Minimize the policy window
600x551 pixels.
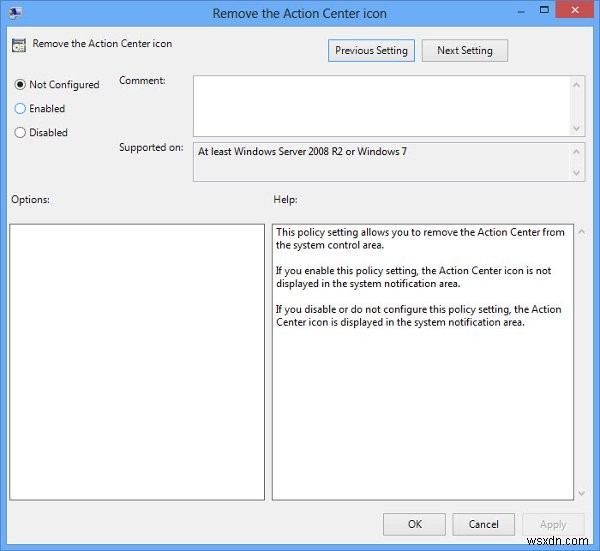pos(521,11)
